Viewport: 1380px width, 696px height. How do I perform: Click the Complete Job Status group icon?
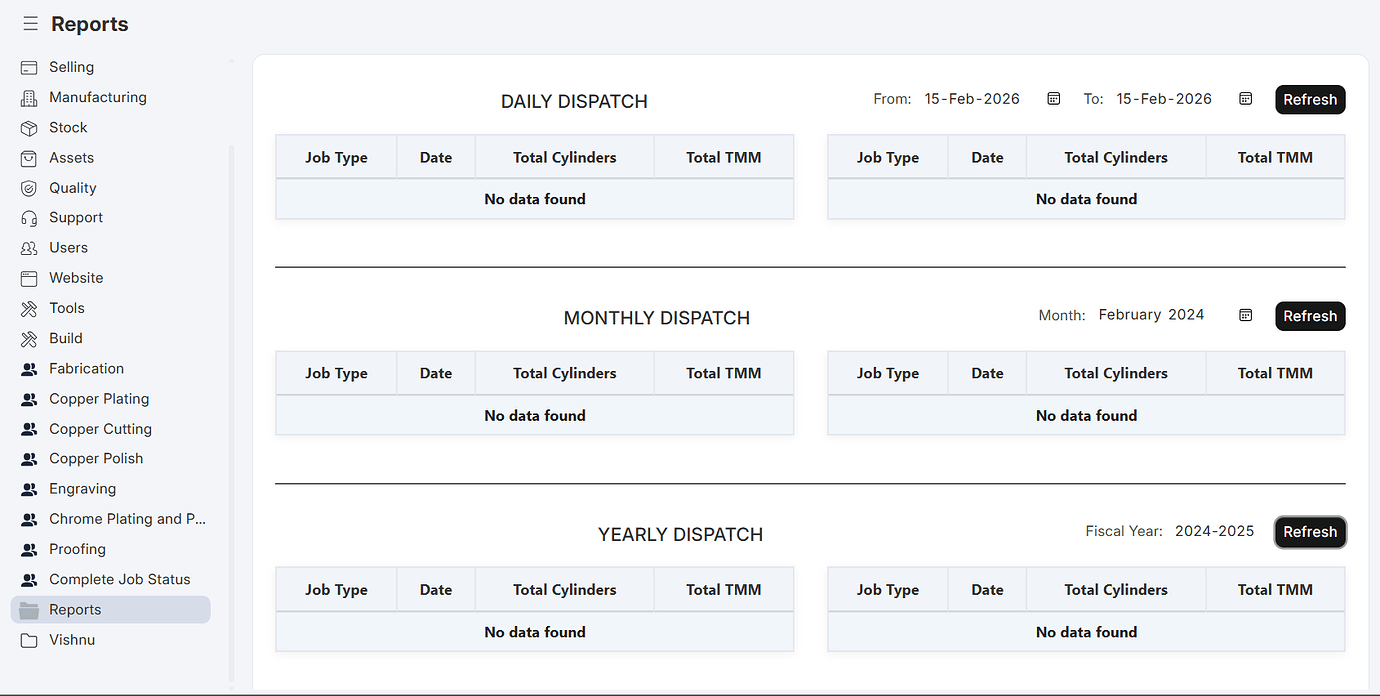click(29, 580)
